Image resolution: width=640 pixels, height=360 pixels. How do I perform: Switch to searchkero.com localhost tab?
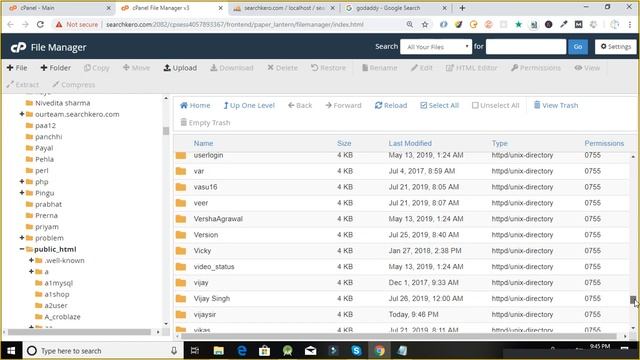[284, 8]
